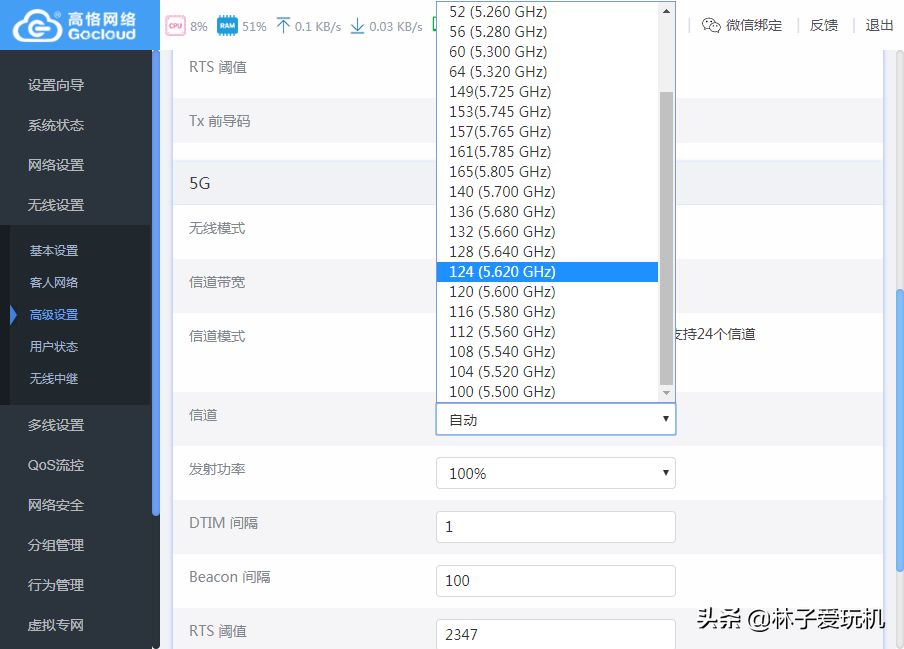The image size is (904, 649).
Task: Choose channel 56 (5.280 GHz)
Action: point(547,31)
